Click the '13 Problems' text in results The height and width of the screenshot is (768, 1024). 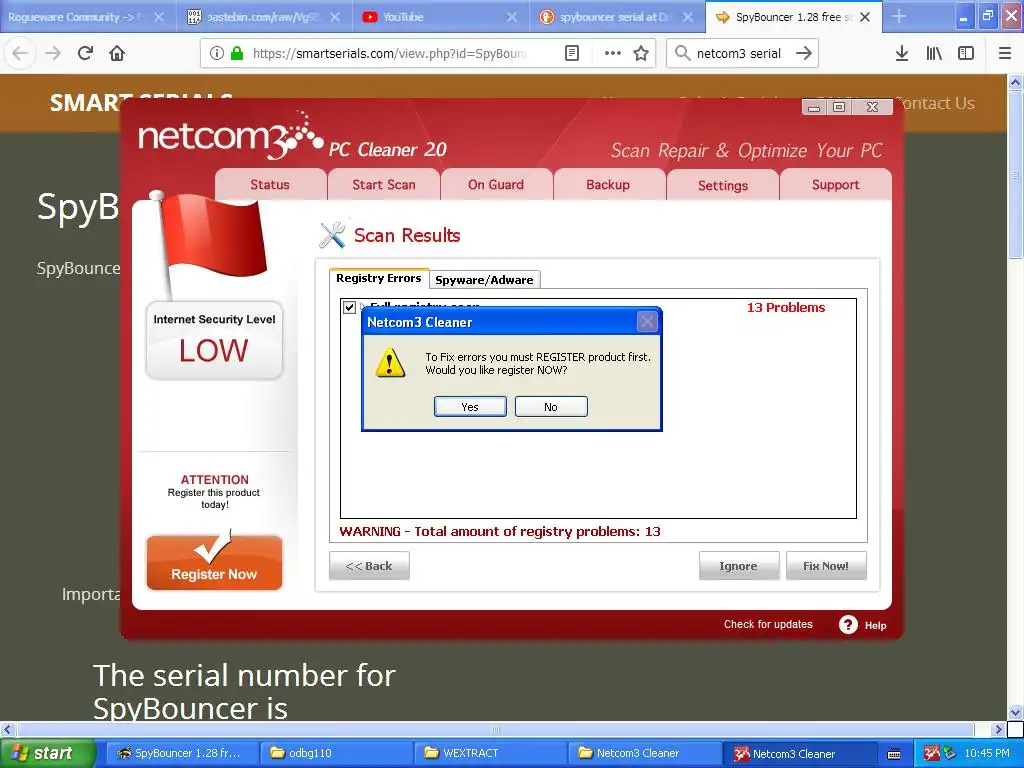(x=786, y=308)
